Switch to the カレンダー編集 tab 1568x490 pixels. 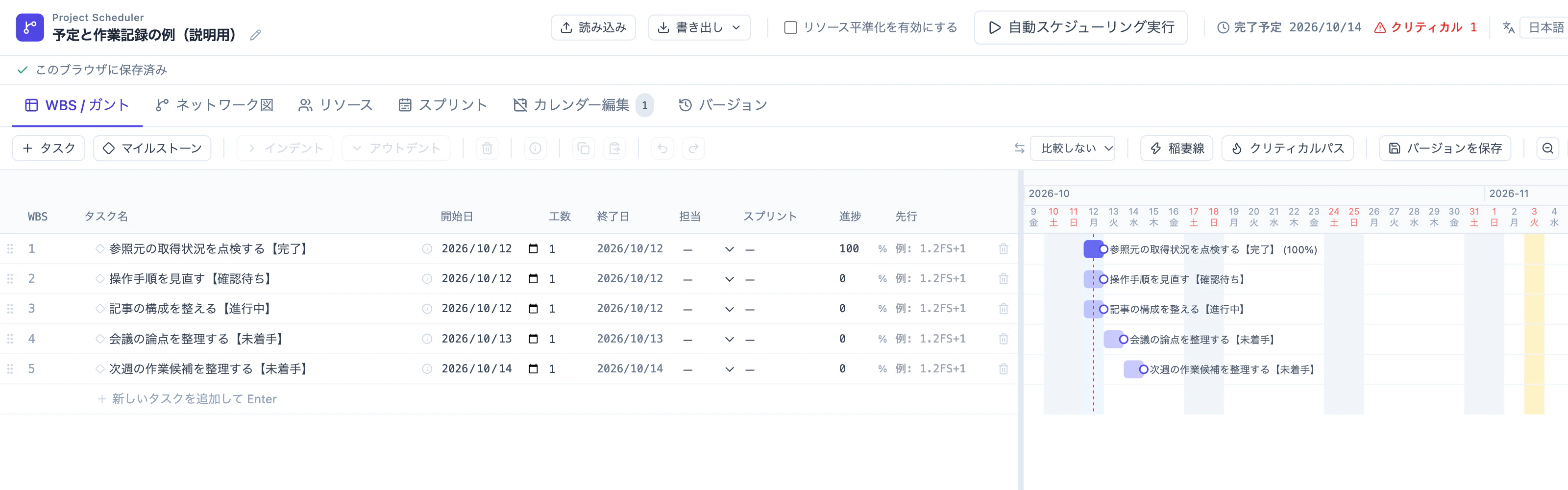coord(583,105)
